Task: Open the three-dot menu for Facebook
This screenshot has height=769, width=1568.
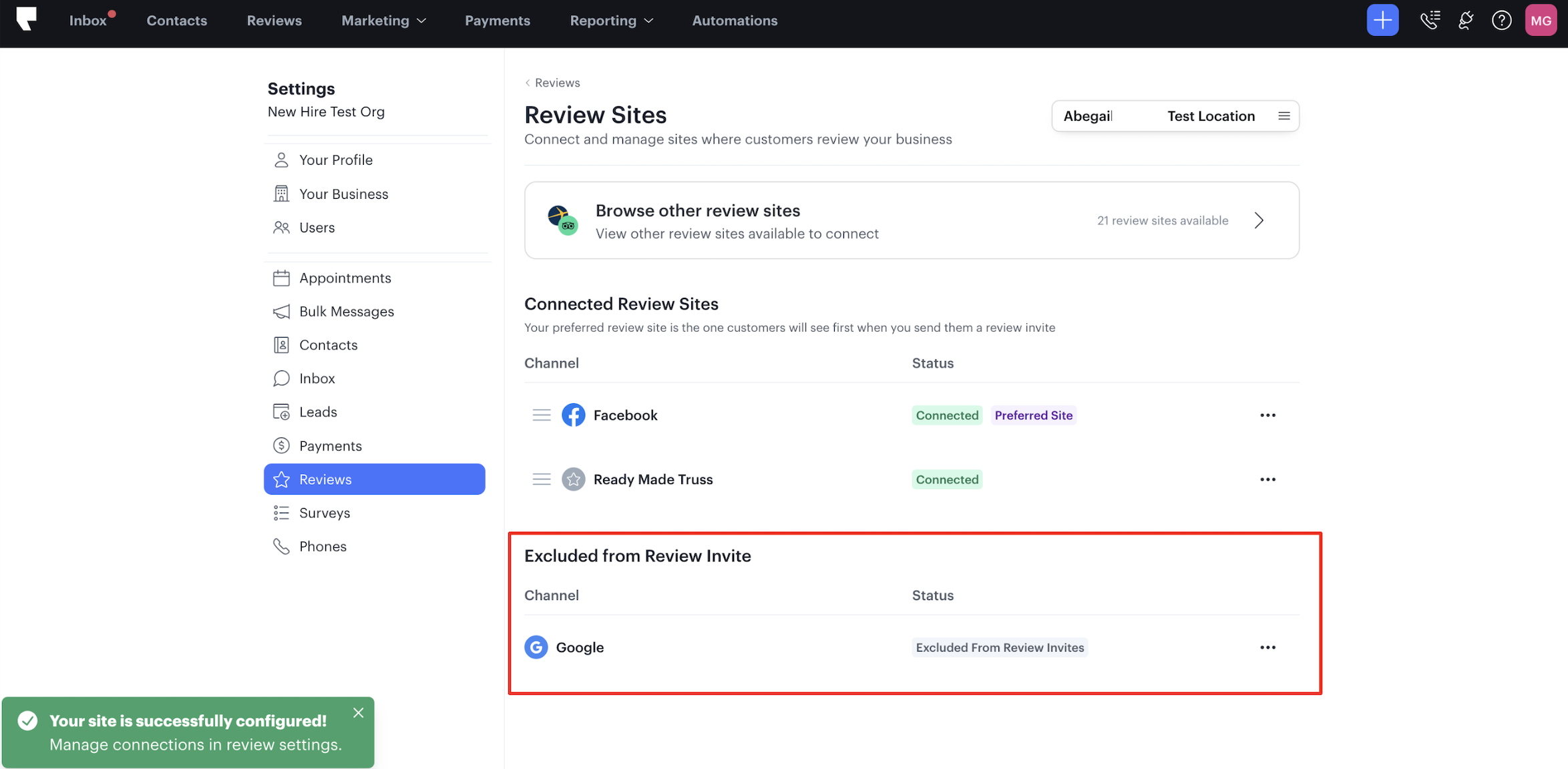Action: [1267, 415]
